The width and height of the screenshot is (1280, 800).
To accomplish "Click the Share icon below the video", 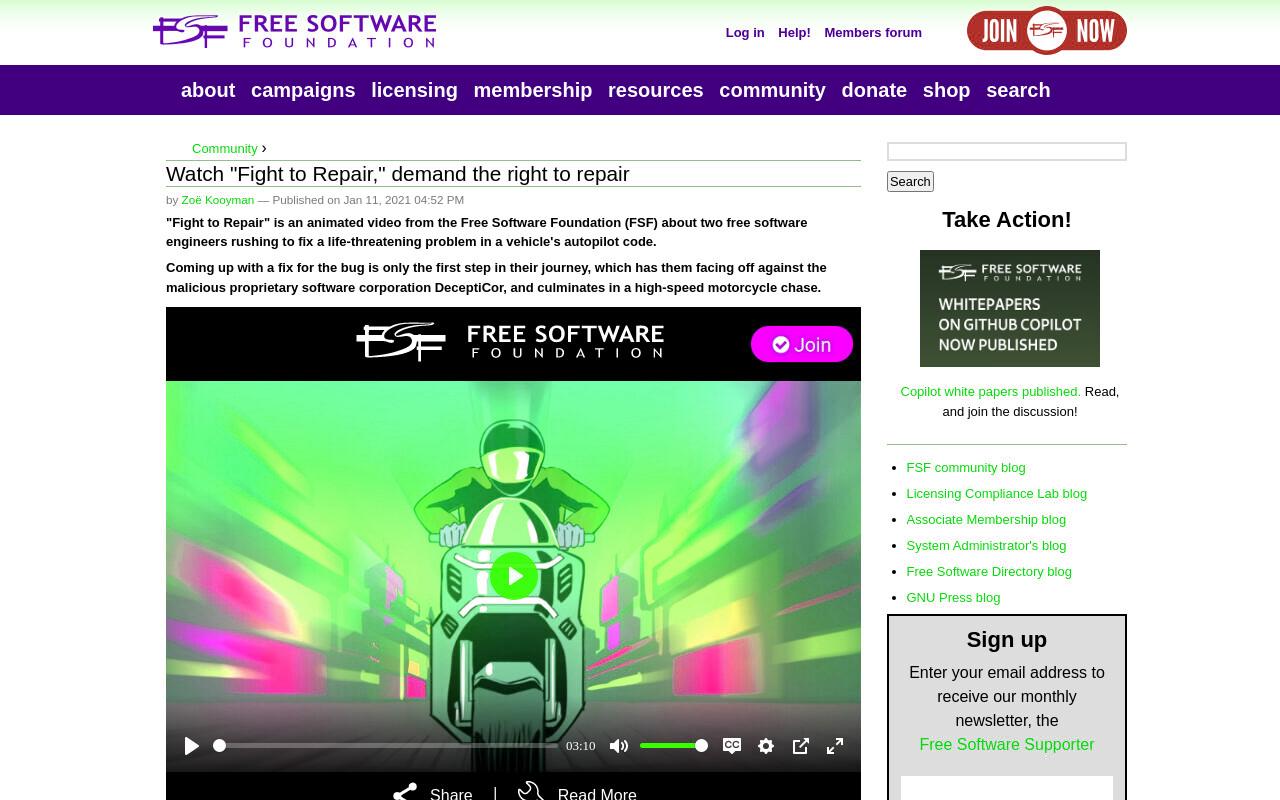I will coord(405,793).
